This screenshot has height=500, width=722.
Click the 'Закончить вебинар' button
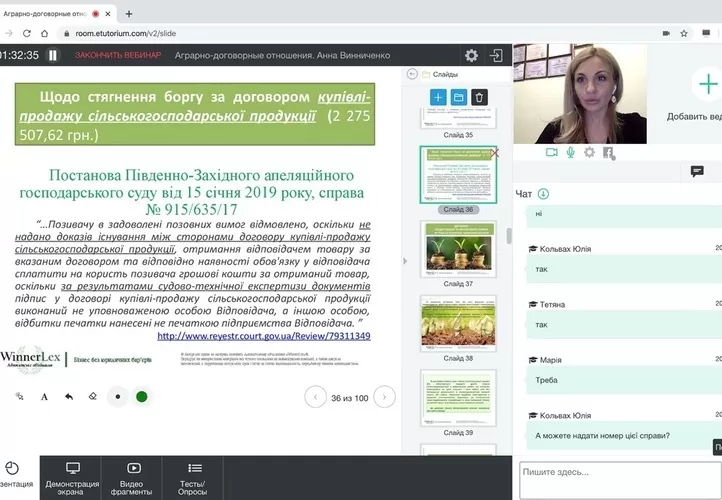(118, 55)
